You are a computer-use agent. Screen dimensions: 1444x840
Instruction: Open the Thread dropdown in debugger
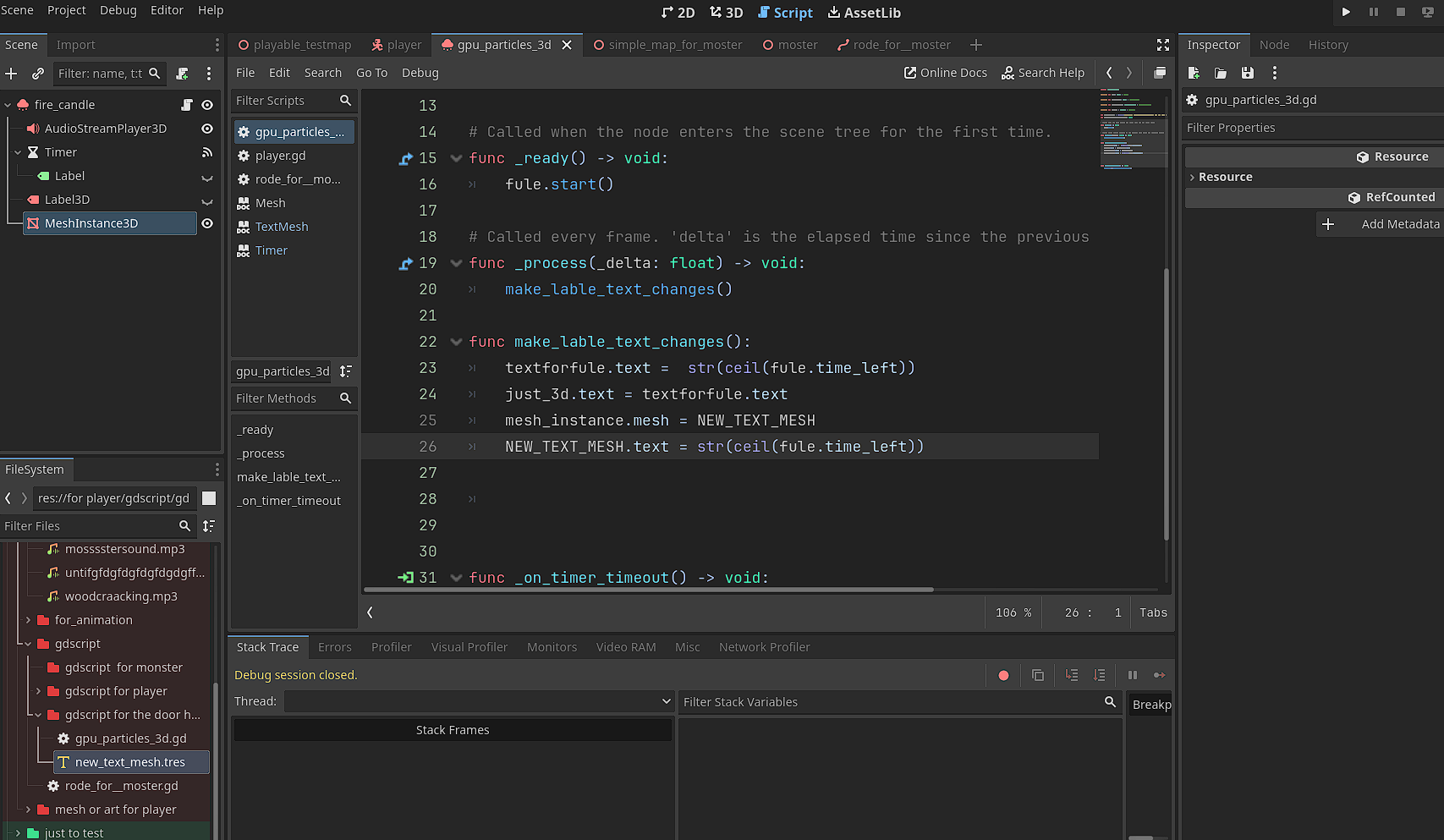480,701
